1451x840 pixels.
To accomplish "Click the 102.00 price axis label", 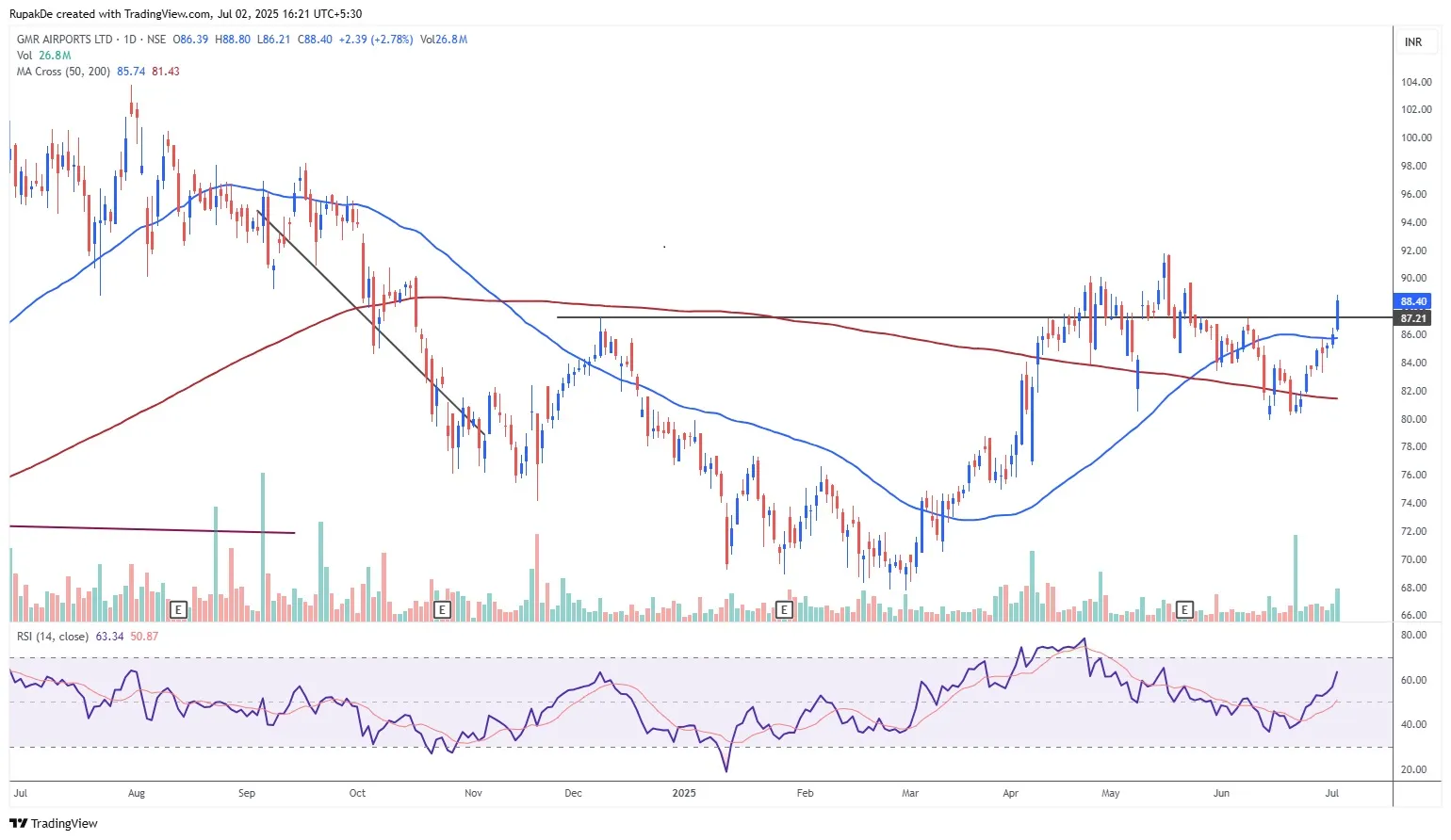I will (1416, 109).
